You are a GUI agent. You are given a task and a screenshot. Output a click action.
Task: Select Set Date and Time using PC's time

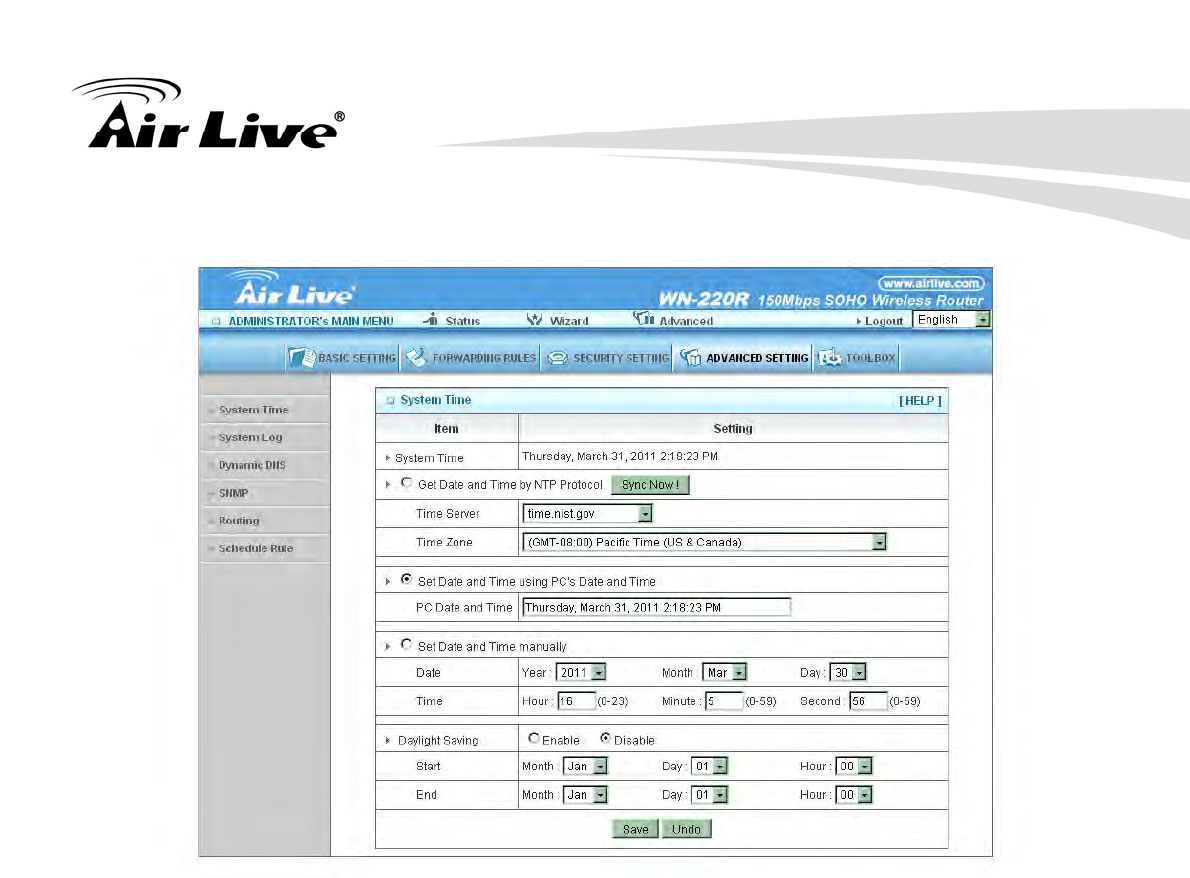click(x=407, y=579)
